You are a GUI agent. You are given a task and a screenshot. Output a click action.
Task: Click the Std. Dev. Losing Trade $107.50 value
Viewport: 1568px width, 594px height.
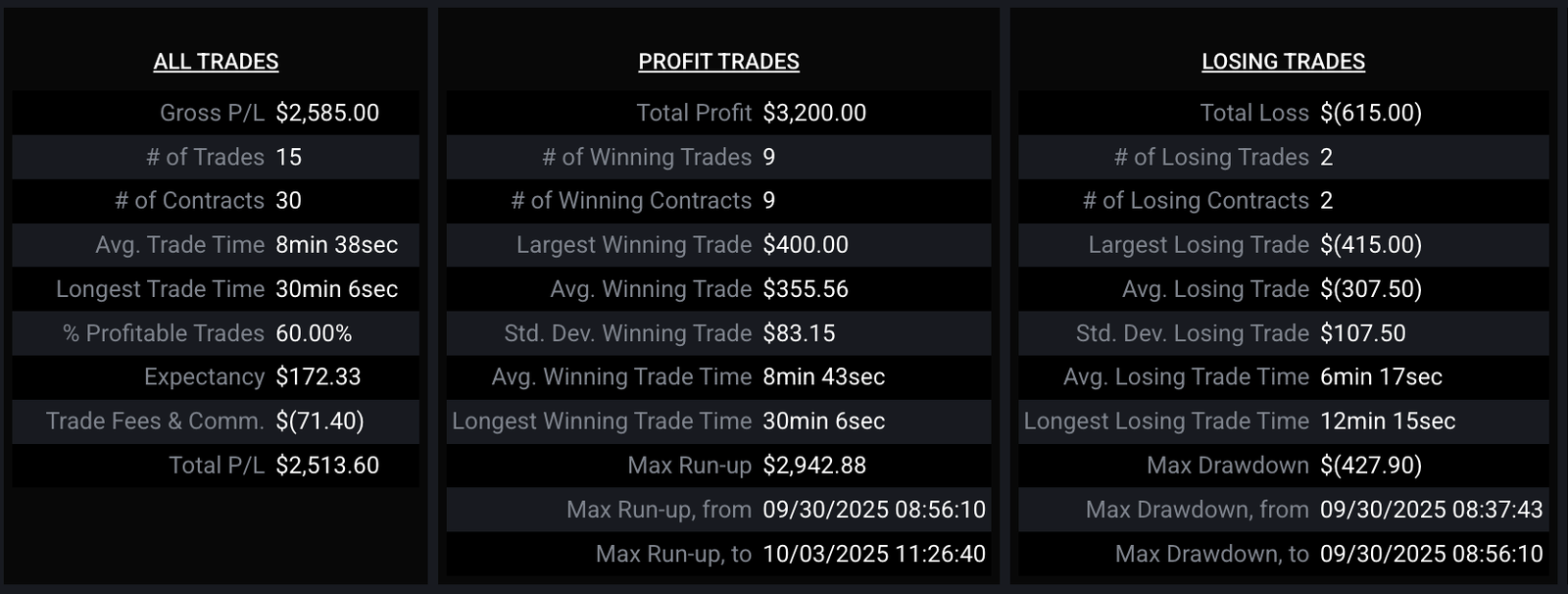tap(1362, 333)
